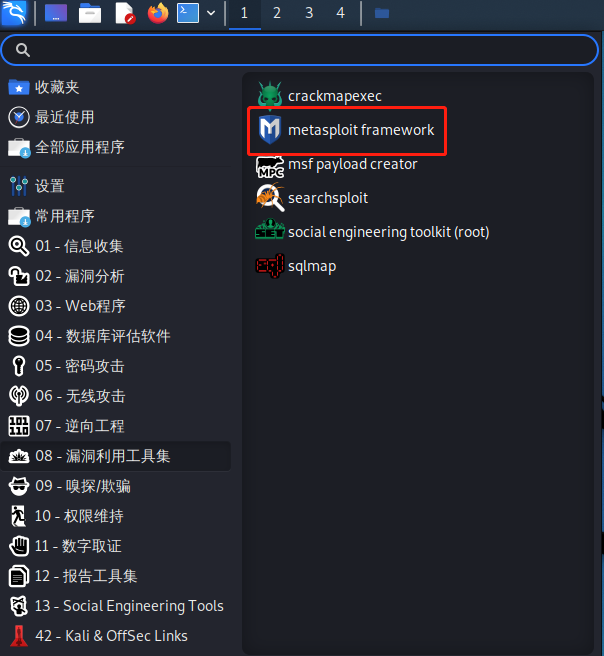Open the 收藏夹 favorites section
Screen dimensions: 604x656
(x=115, y=87)
